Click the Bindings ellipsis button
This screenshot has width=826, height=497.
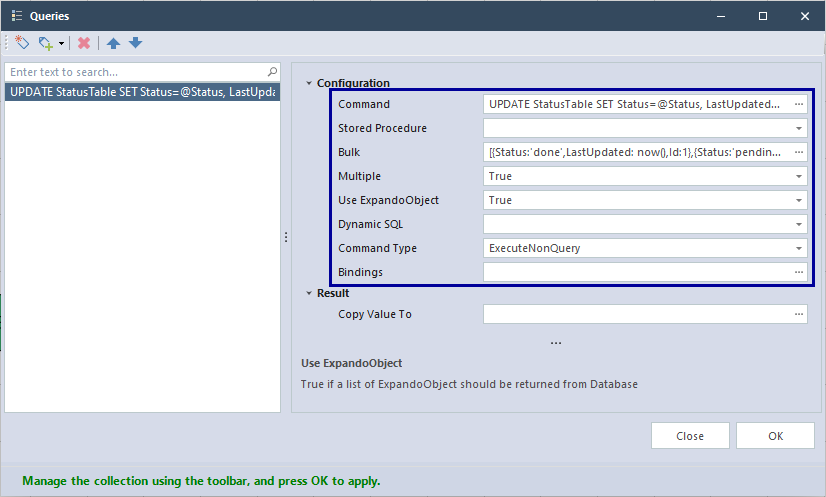coord(799,272)
